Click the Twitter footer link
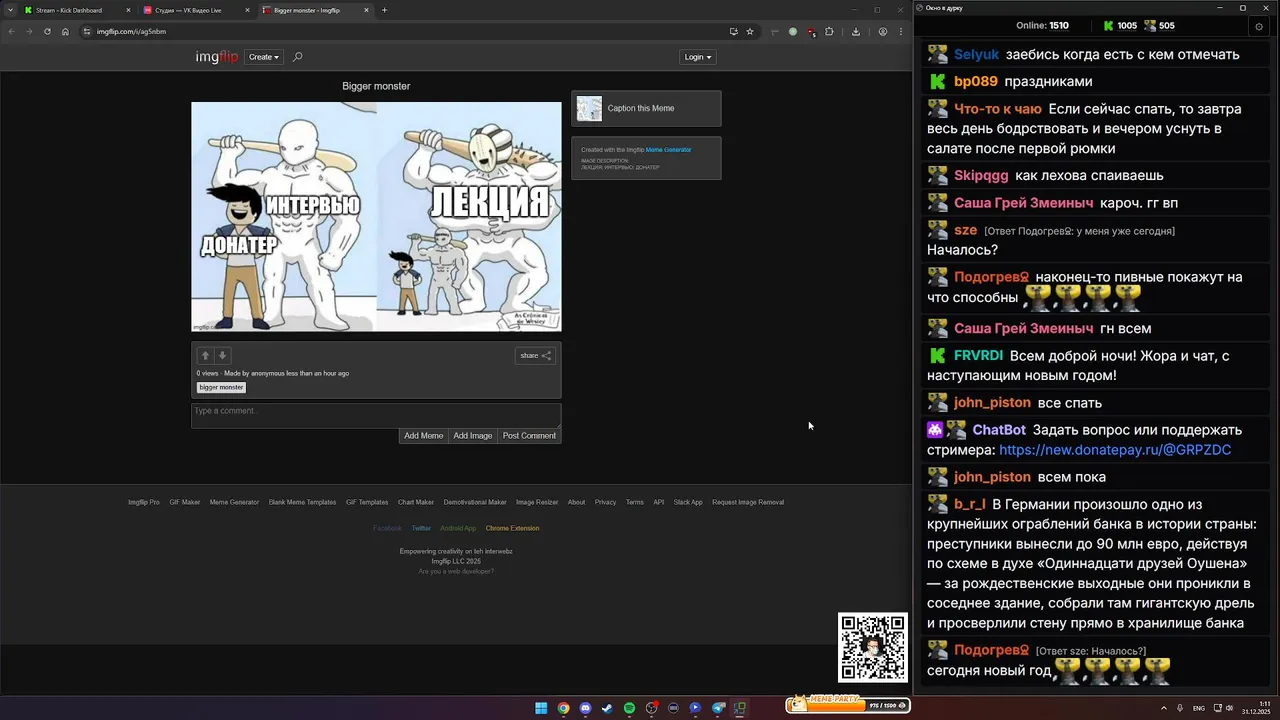 click(x=421, y=528)
